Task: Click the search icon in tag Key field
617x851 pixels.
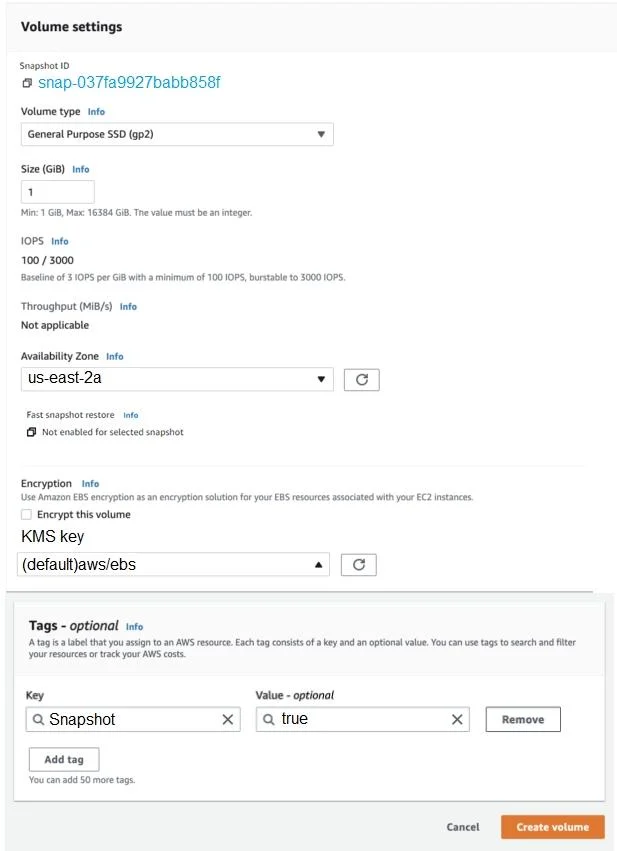Action: [38, 720]
